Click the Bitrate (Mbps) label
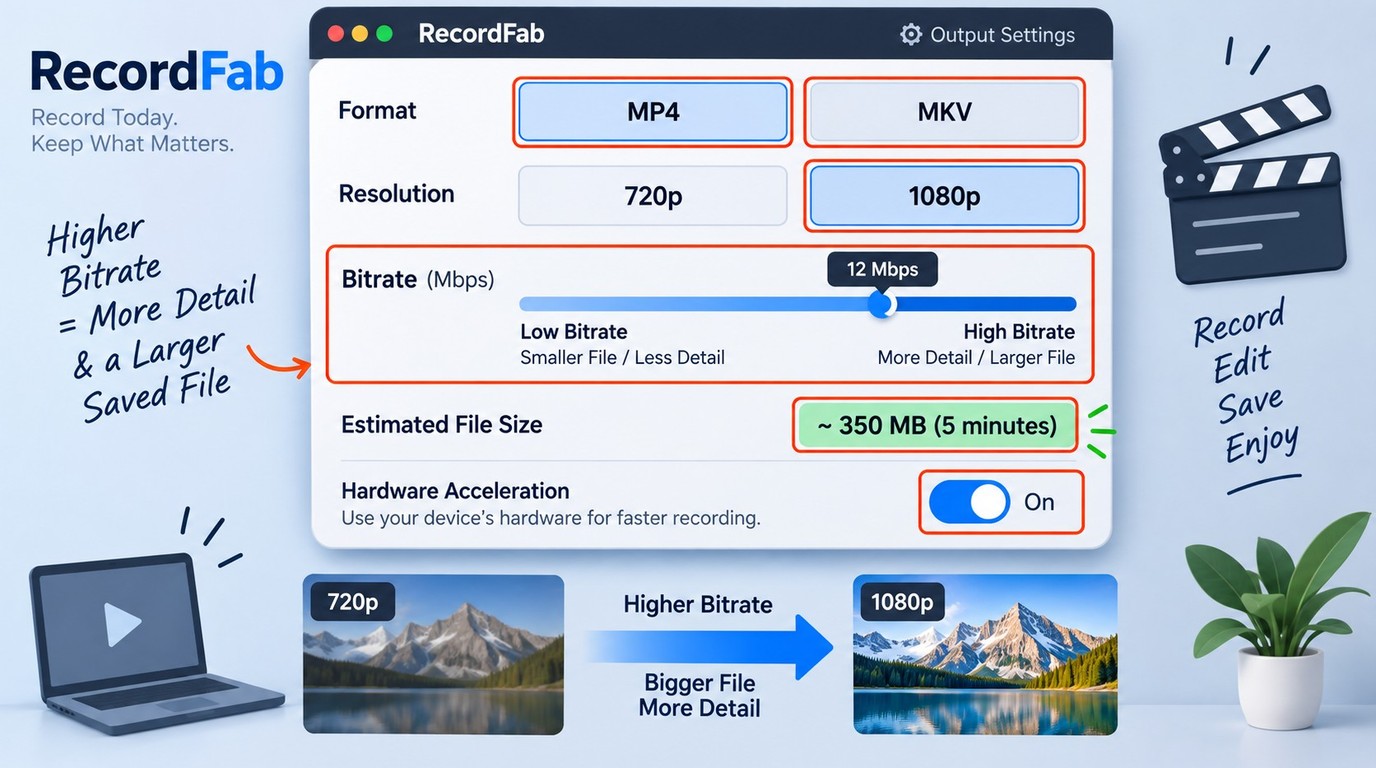1376x768 pixels. pos(418,280)
